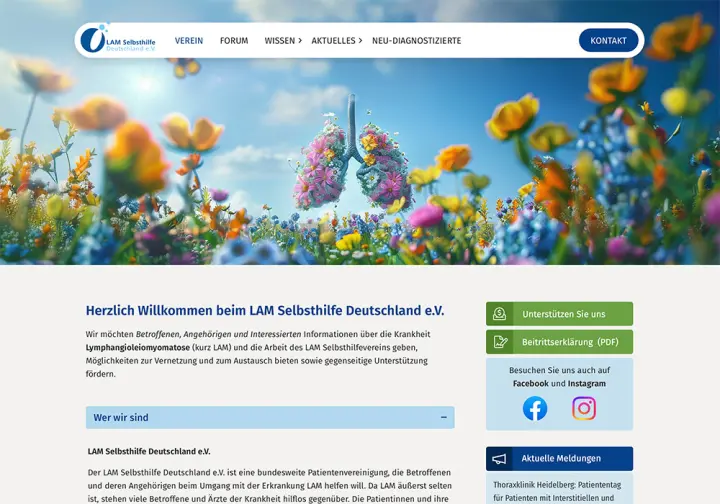Open the Thoraxklinik Heidelberg Patiententag news link
Image resolution: width=720 pixels, height=504 pixels.
[x=557, y=491]
